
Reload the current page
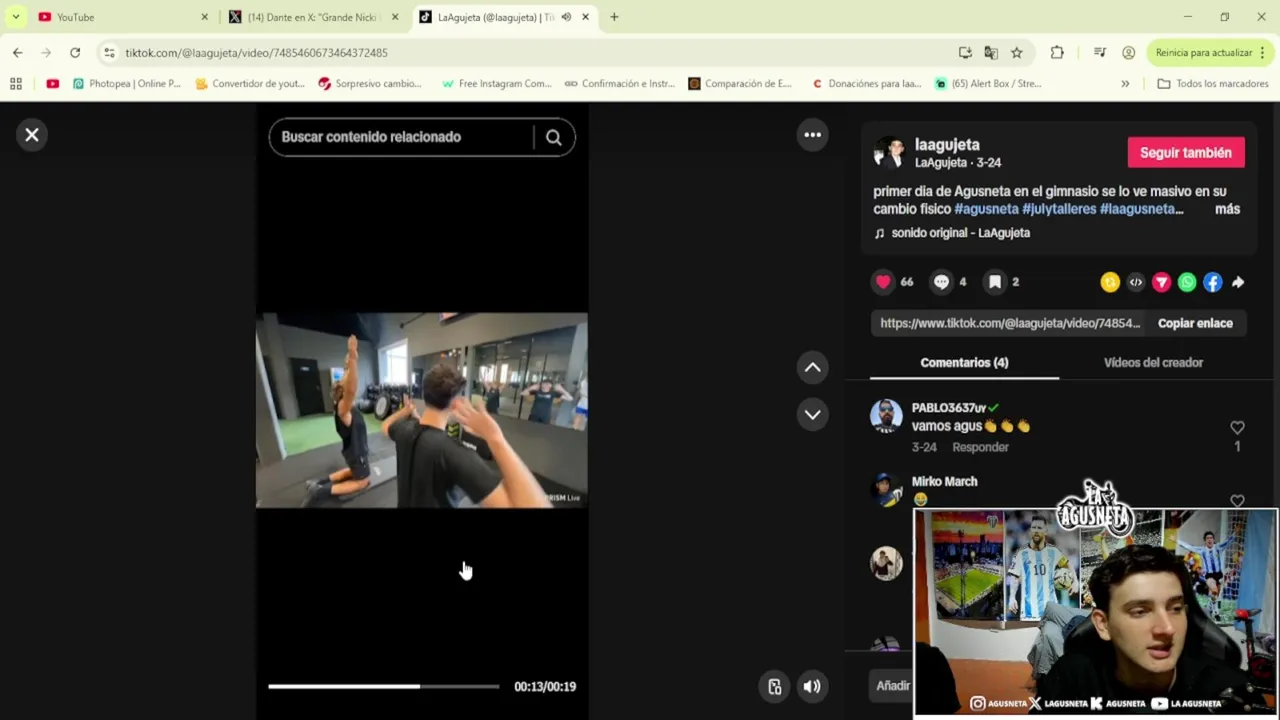75,53
